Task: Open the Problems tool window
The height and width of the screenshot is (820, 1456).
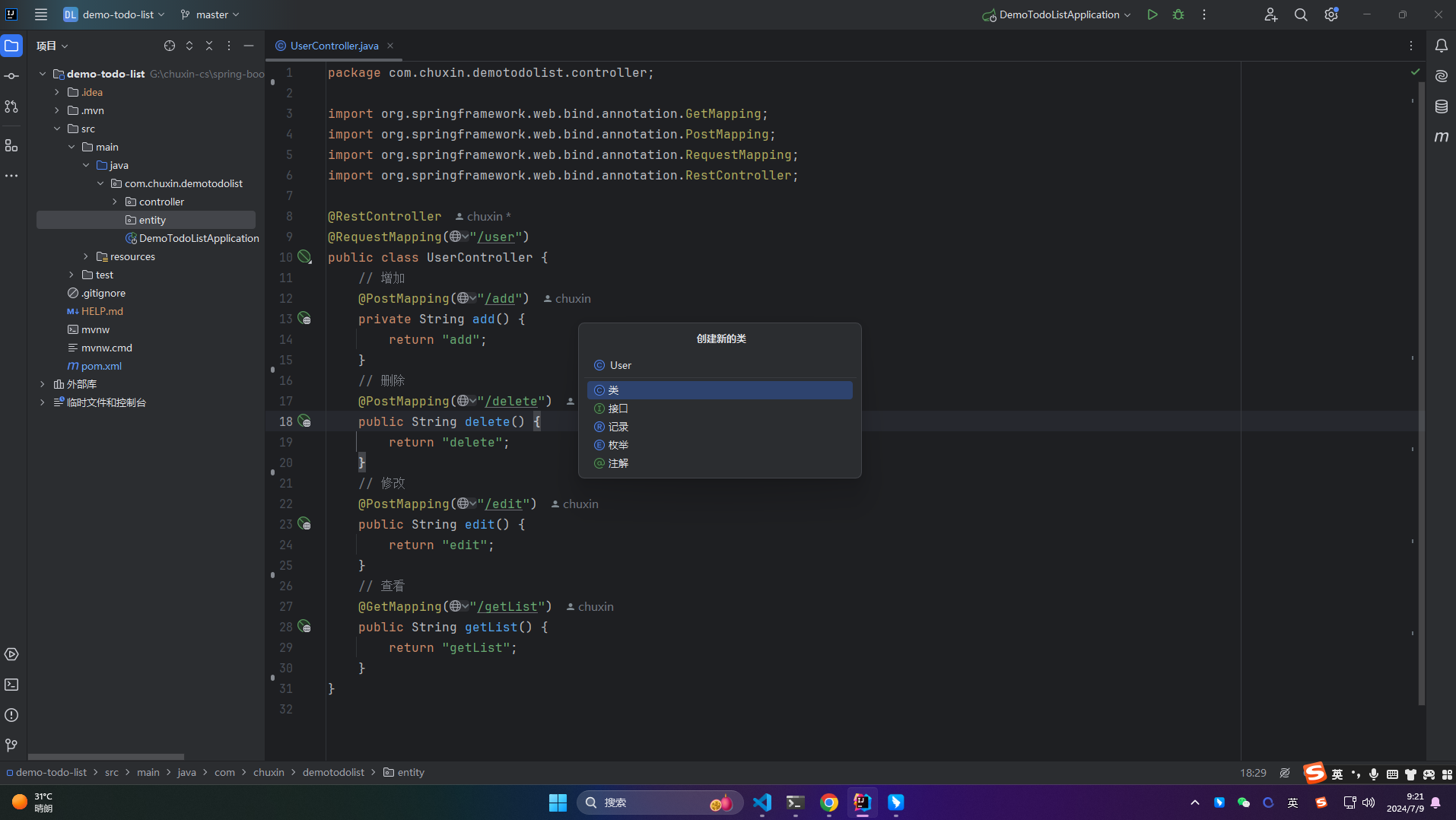Action: click(x=11, y=715)
